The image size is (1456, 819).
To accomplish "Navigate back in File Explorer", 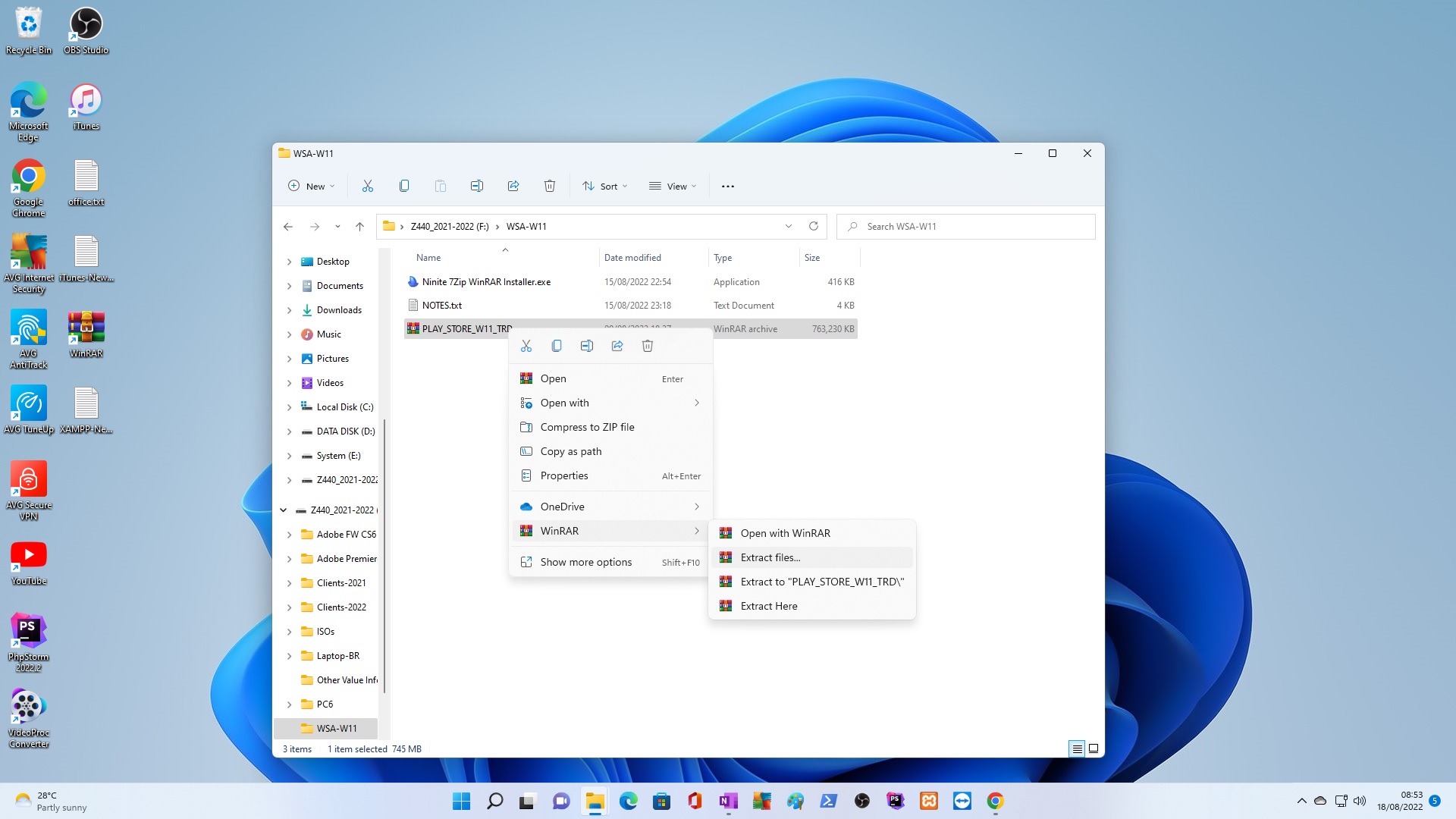I will click(288, 226).
